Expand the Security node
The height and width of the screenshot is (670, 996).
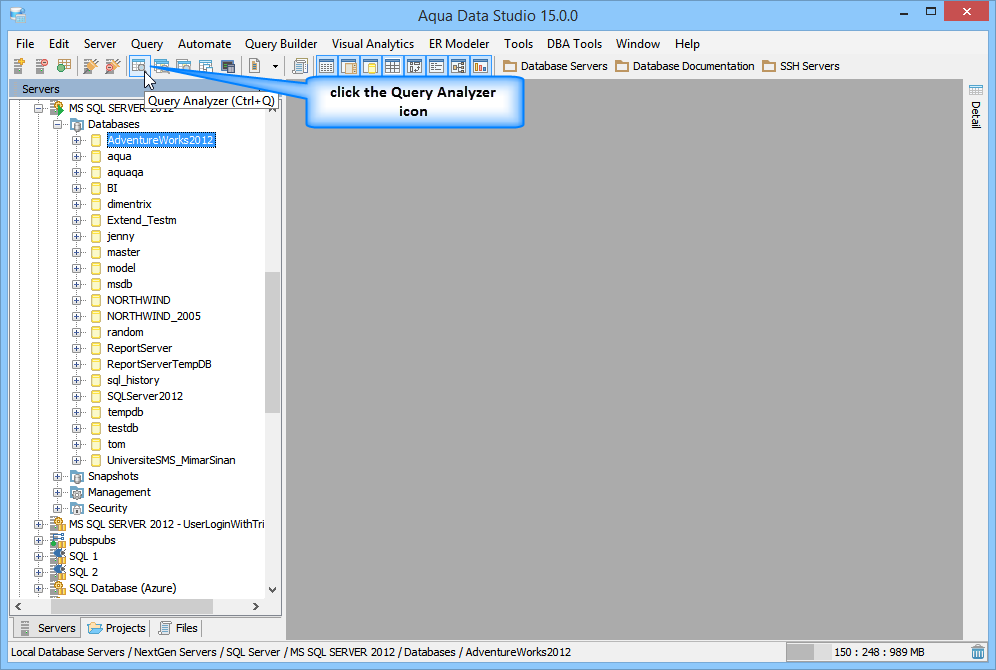coord(57,508)
